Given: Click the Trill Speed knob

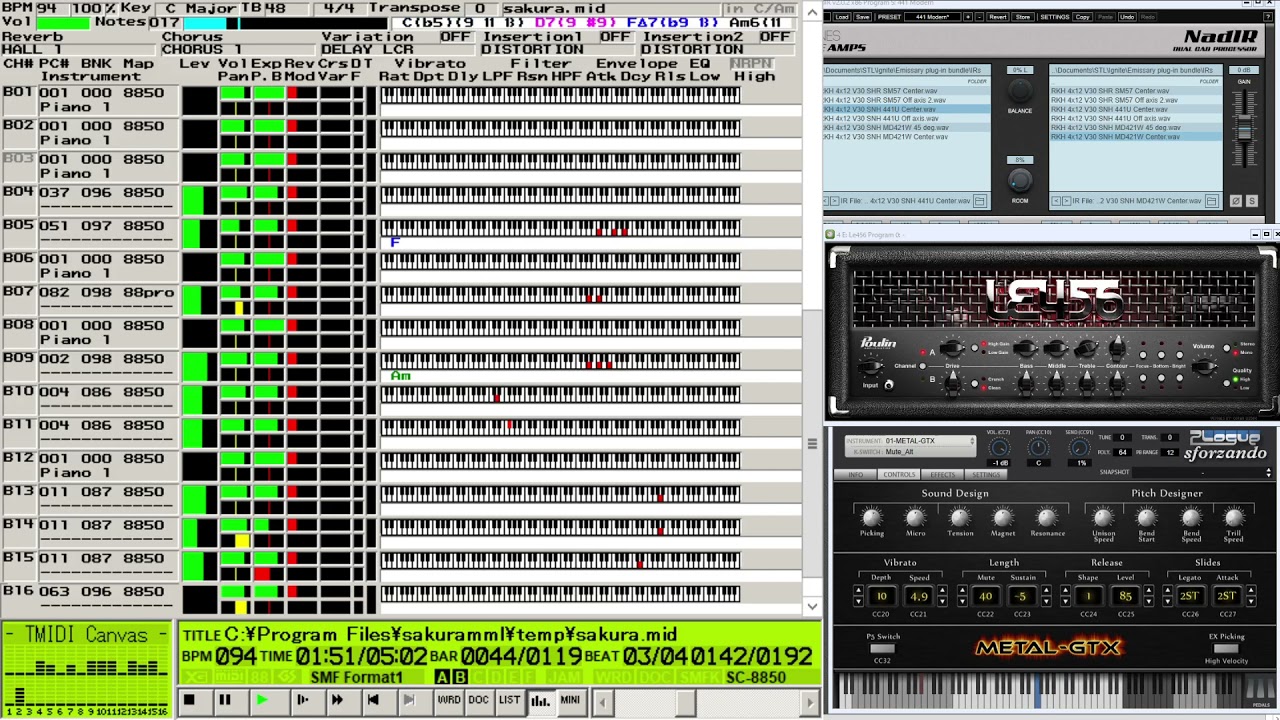Looking at the screenshot, I should (x=1234, y=517).
